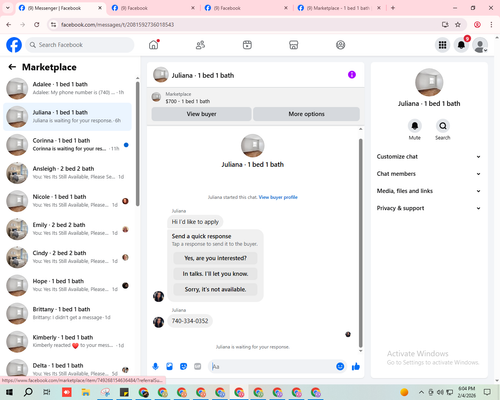Reload the page in browser toolbar

tap(37, 24)
